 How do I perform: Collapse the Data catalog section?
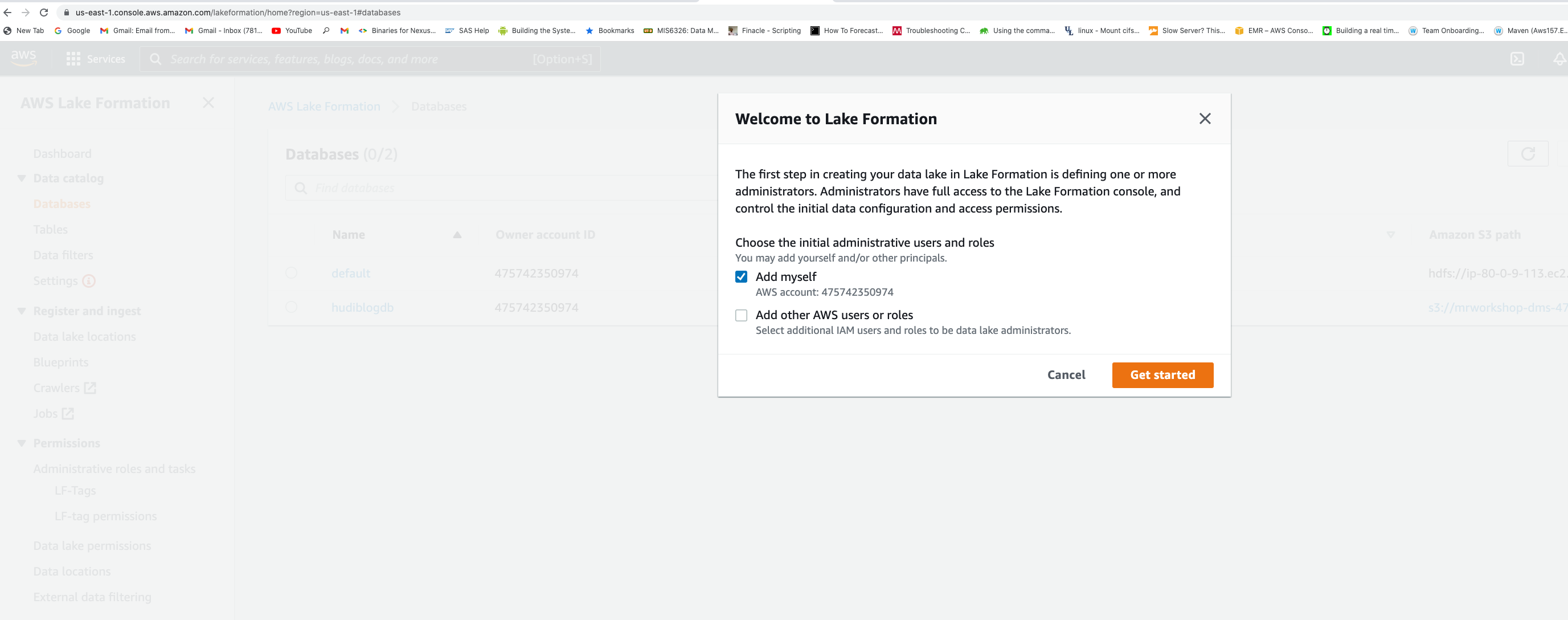coord(21,178)
